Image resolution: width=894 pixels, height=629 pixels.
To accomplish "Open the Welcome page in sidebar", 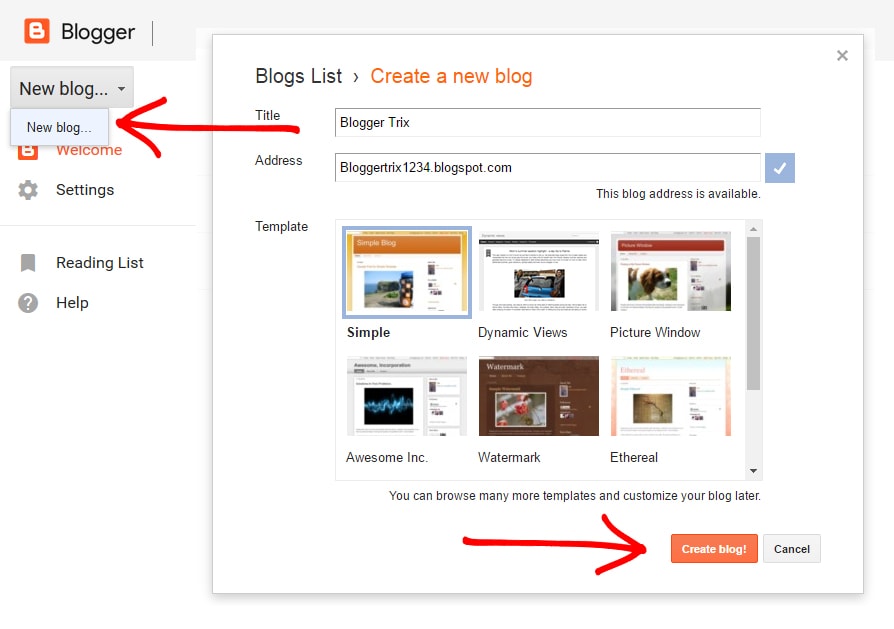I will coord(89,150).
